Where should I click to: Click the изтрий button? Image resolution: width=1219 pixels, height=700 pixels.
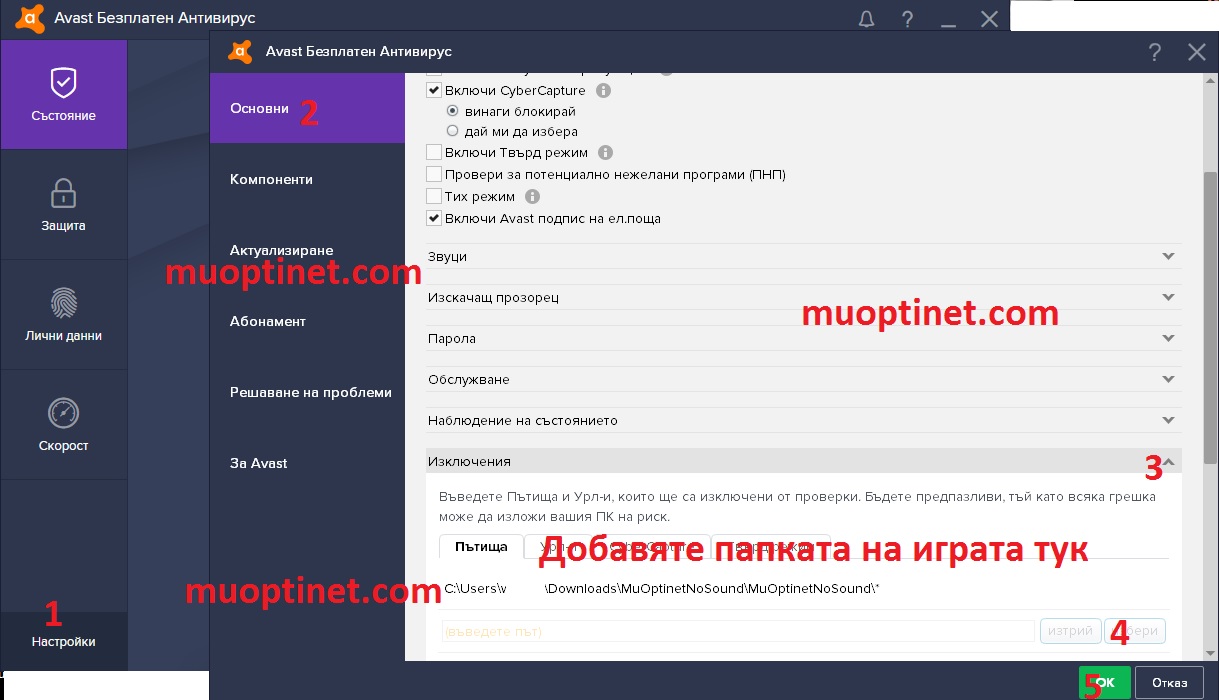click(x=1070, y=632)
